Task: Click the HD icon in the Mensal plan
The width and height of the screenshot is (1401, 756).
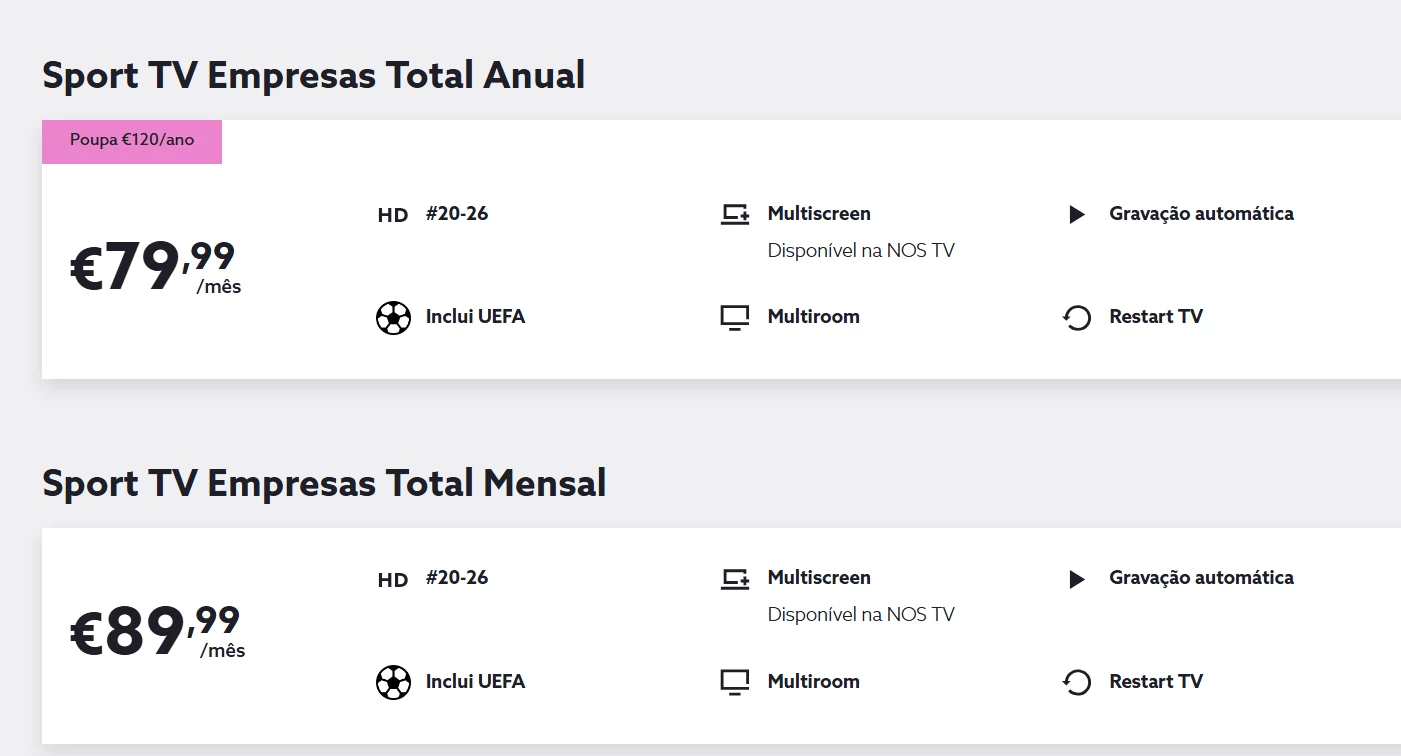Action: point(393,580)
